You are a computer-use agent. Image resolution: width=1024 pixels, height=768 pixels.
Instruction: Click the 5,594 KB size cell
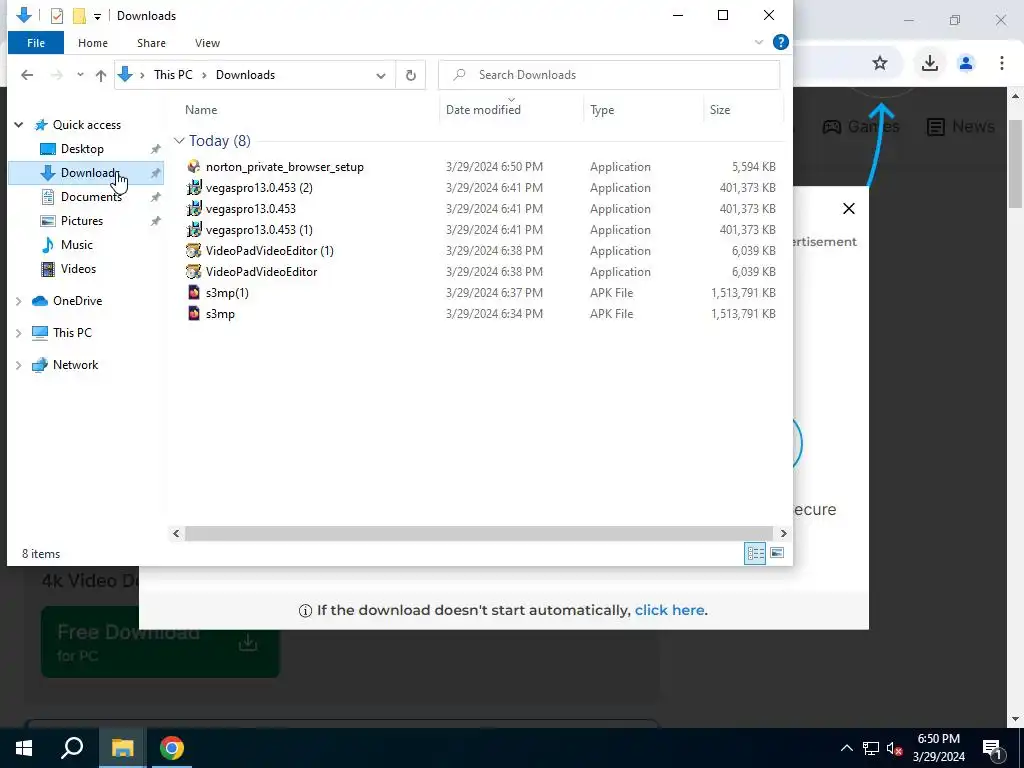(754, 167)
